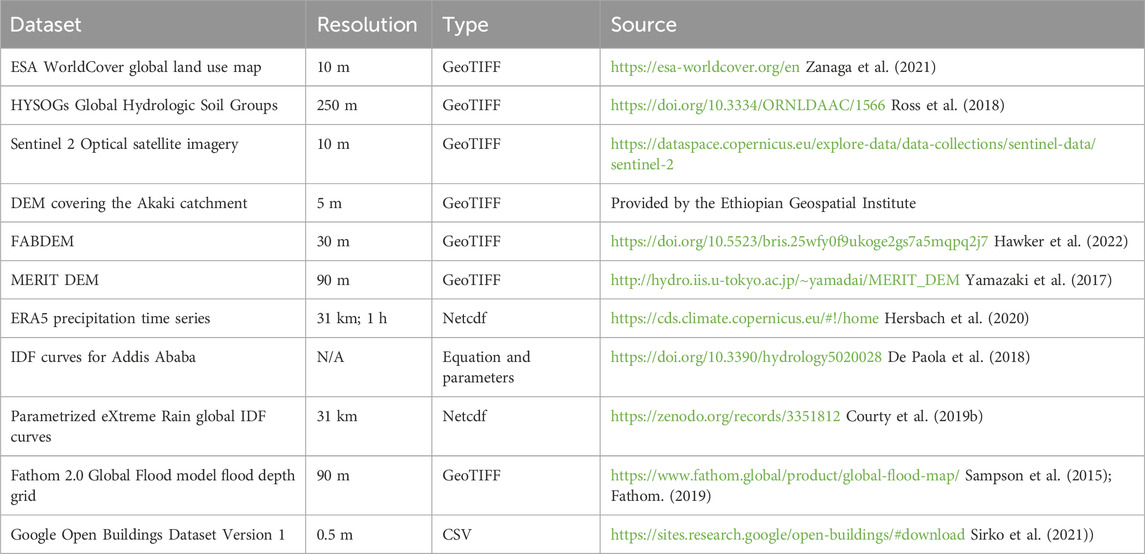This screenshot has width=1145, height=554.
Task: Click the Resolution column header
Action: 367,23
